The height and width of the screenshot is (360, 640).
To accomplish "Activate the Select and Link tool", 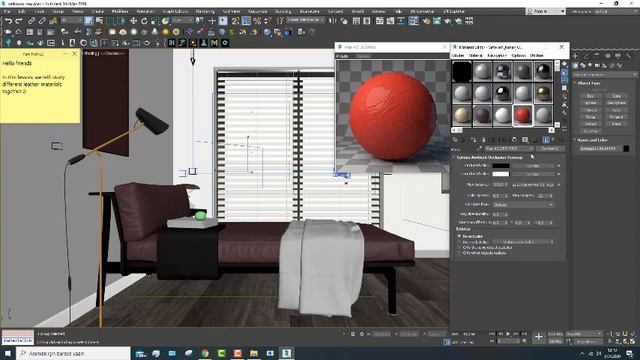I will 31,20.
